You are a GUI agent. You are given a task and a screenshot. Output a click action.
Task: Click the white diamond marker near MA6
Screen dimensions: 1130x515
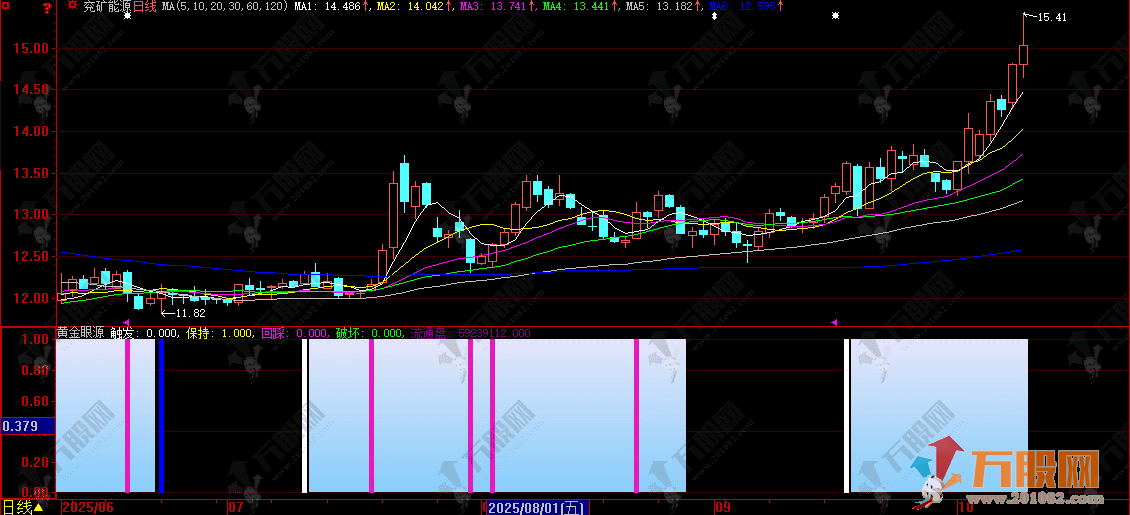[714, 17]
